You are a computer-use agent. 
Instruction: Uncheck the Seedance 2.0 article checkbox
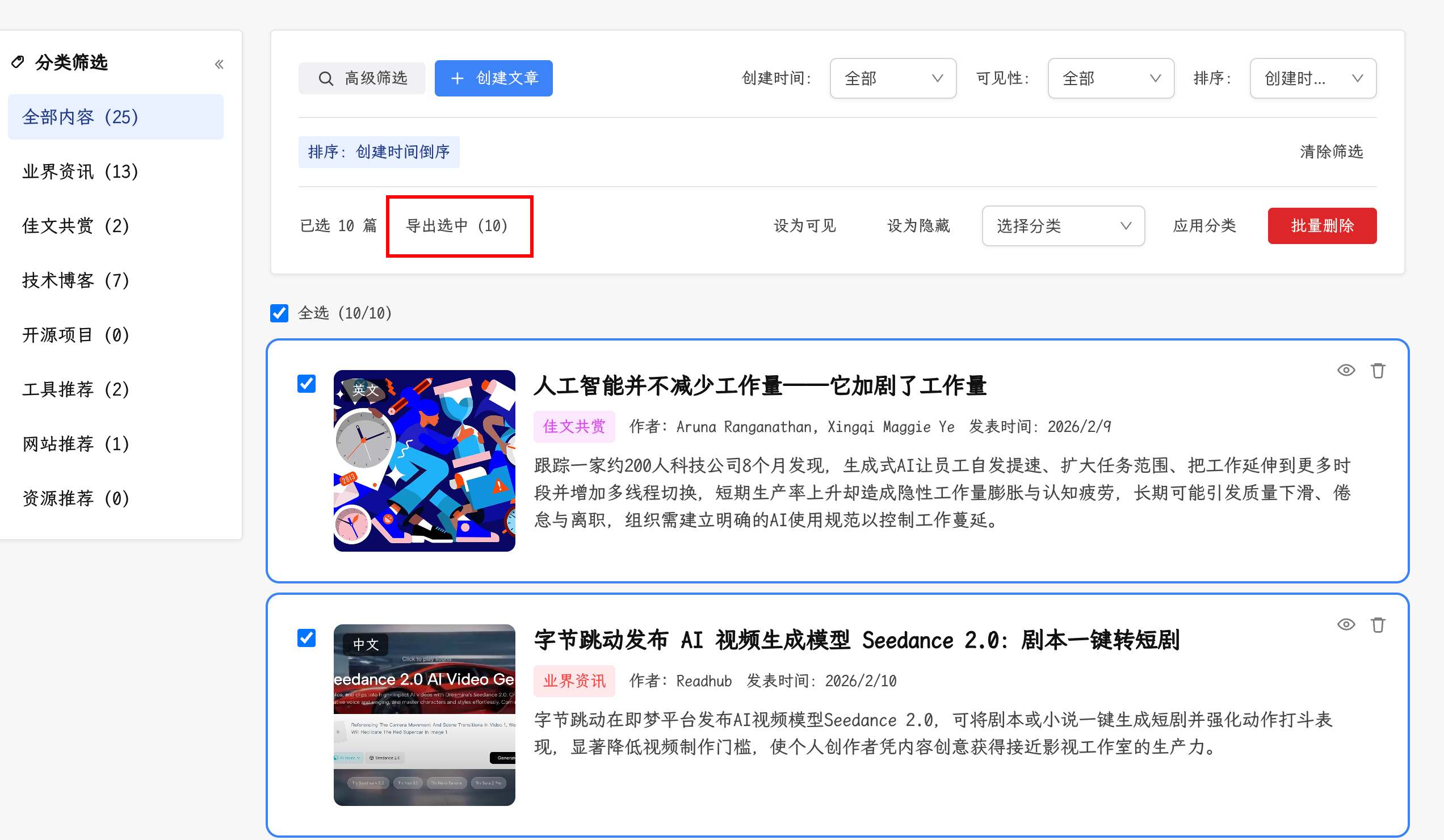point(307,637)
